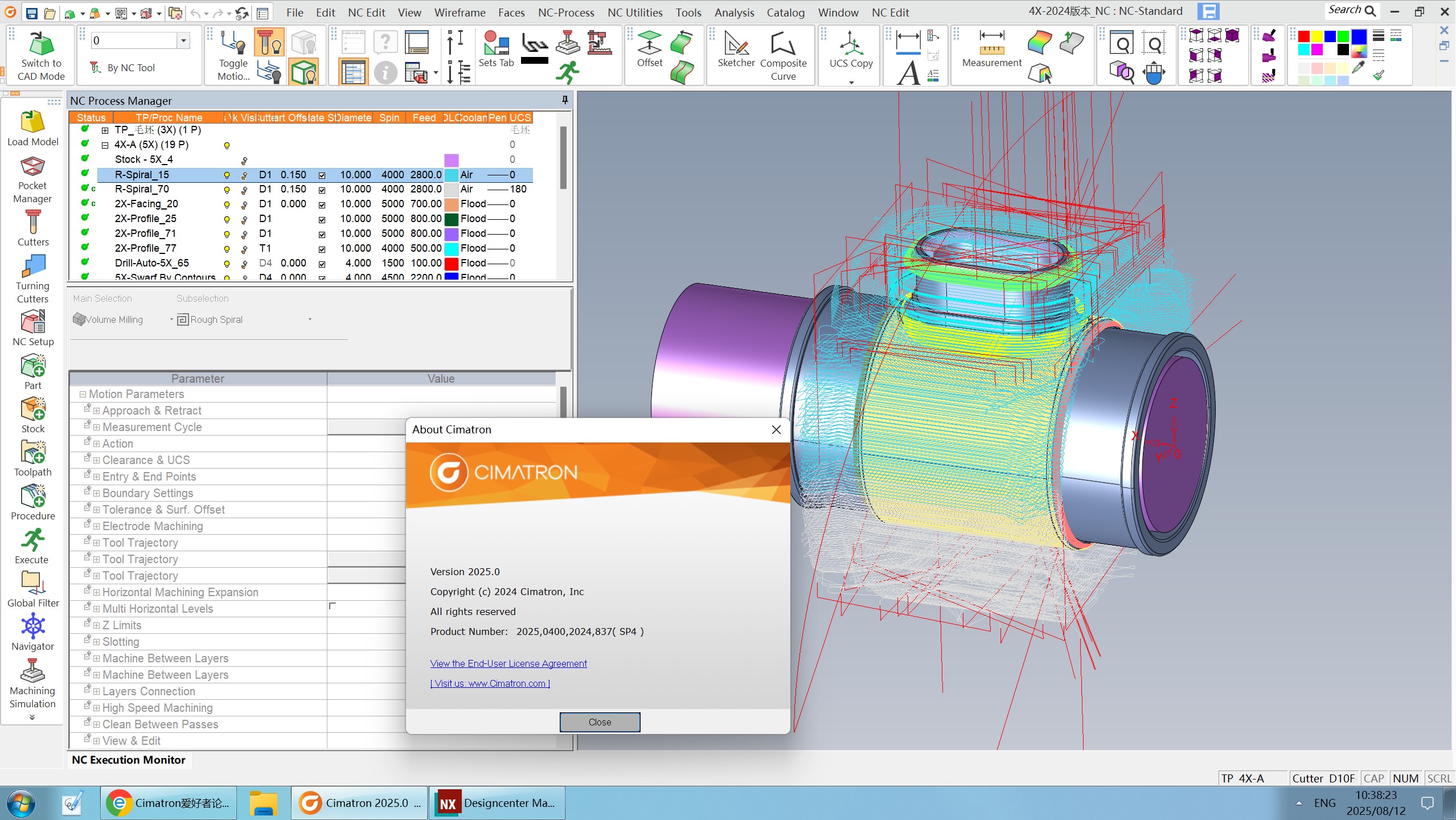
Task: Open the Wireframe menu
Action: 460,13
